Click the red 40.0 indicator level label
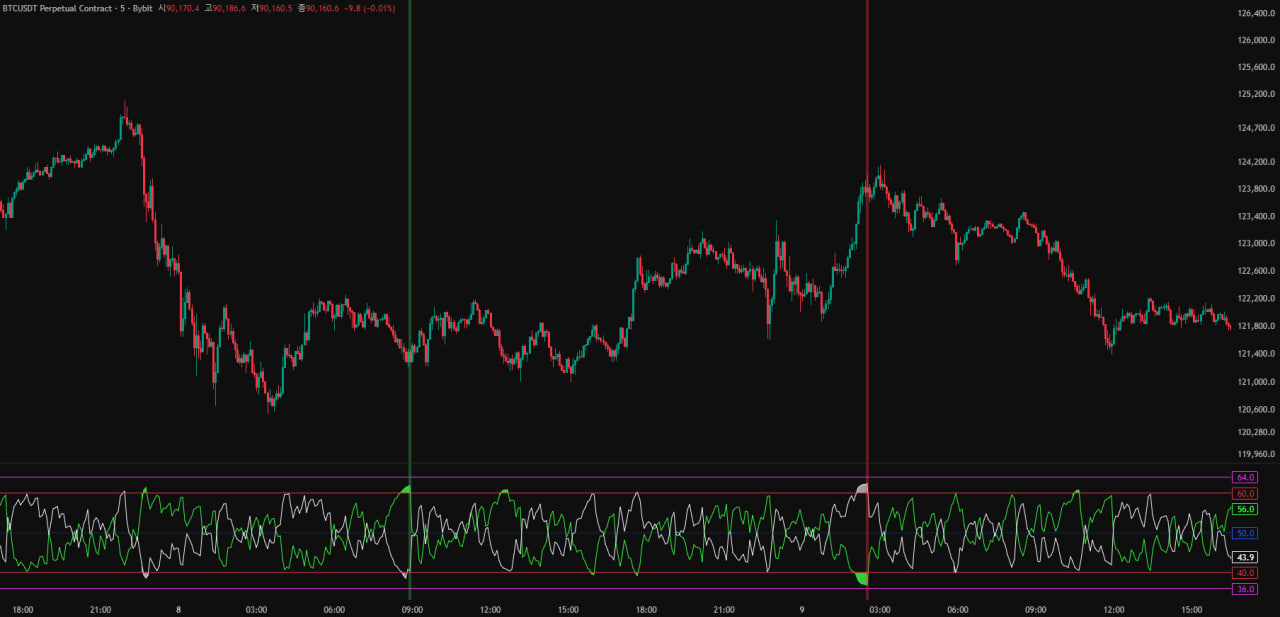 pyautogui.click(x=1245, y=573)
